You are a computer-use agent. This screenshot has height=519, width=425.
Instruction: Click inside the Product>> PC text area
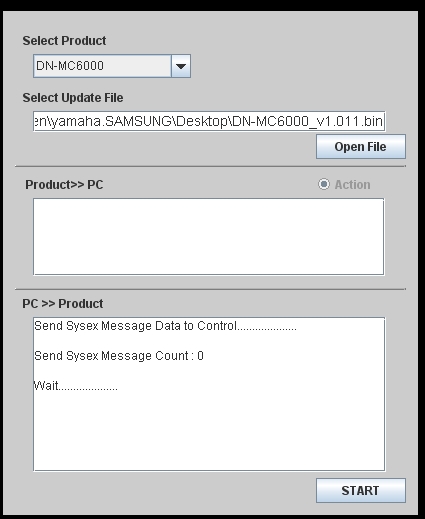pos(209,237)
